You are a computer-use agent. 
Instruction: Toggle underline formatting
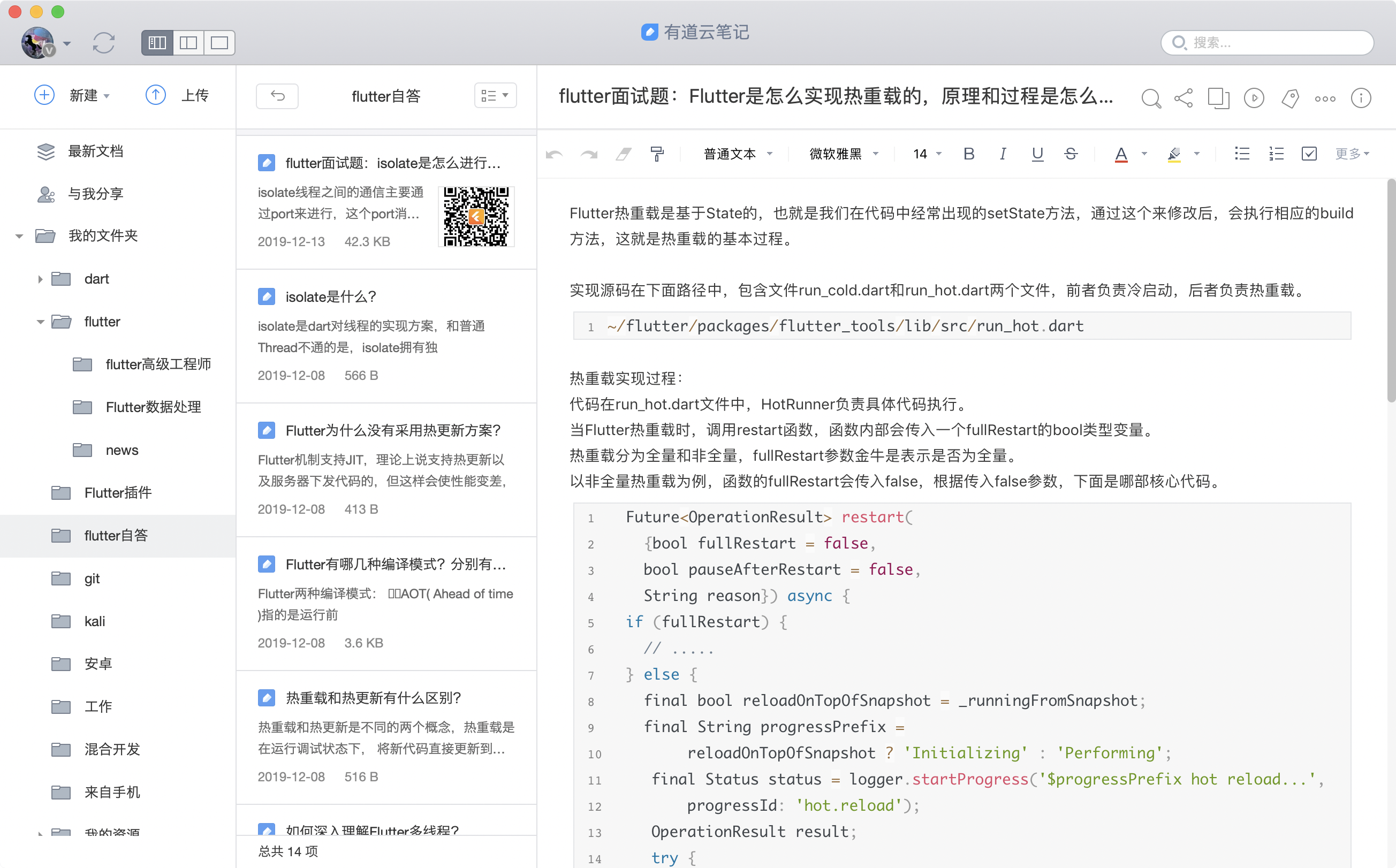[x=1037, y=154]
